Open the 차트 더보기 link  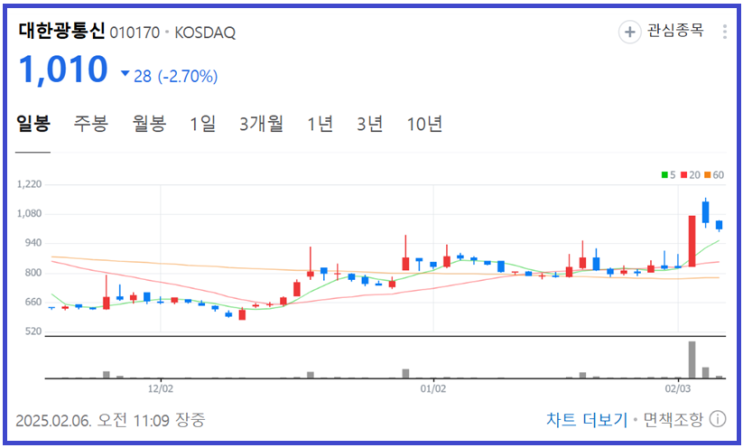(x=587, y=420)
